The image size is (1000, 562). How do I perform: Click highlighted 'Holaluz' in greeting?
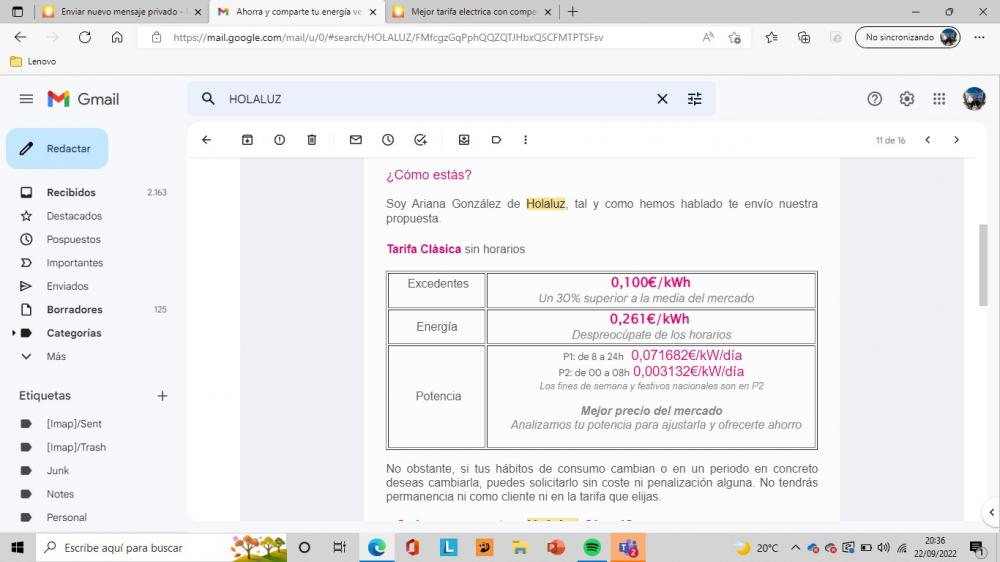tap(546, 204)
